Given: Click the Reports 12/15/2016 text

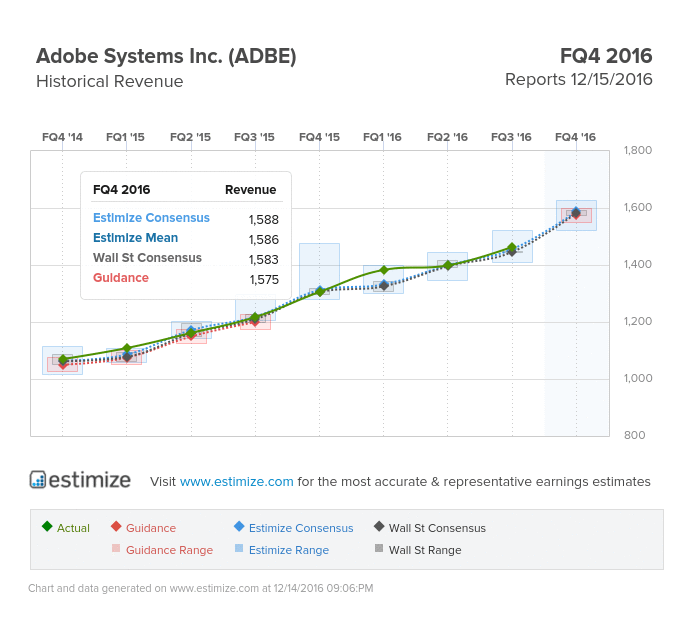Looking at the screenshot, I should (x=578, y=80).
